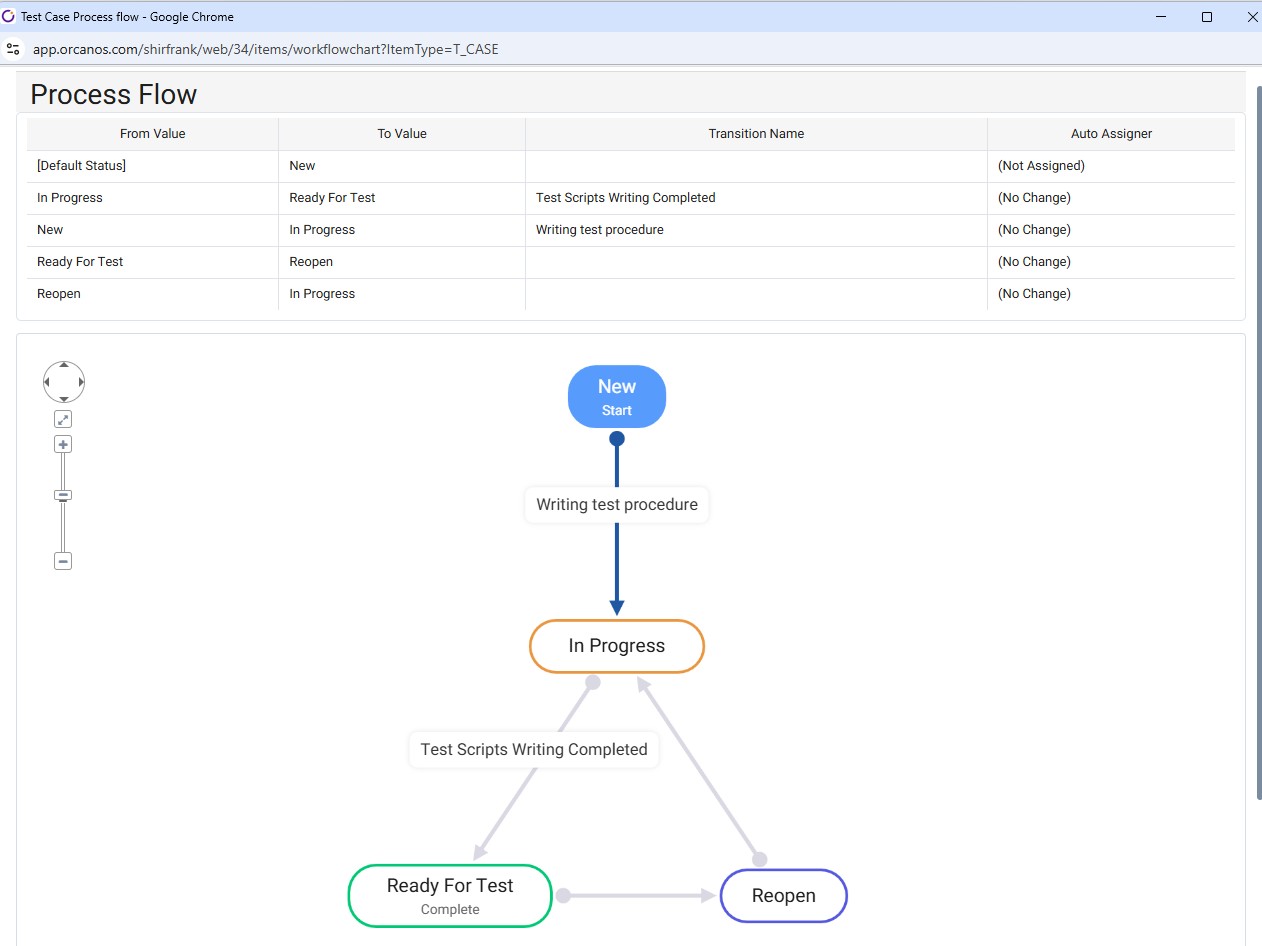
Task: Pan the diagram down with the navigator arrow
Action: pos(64,398)
